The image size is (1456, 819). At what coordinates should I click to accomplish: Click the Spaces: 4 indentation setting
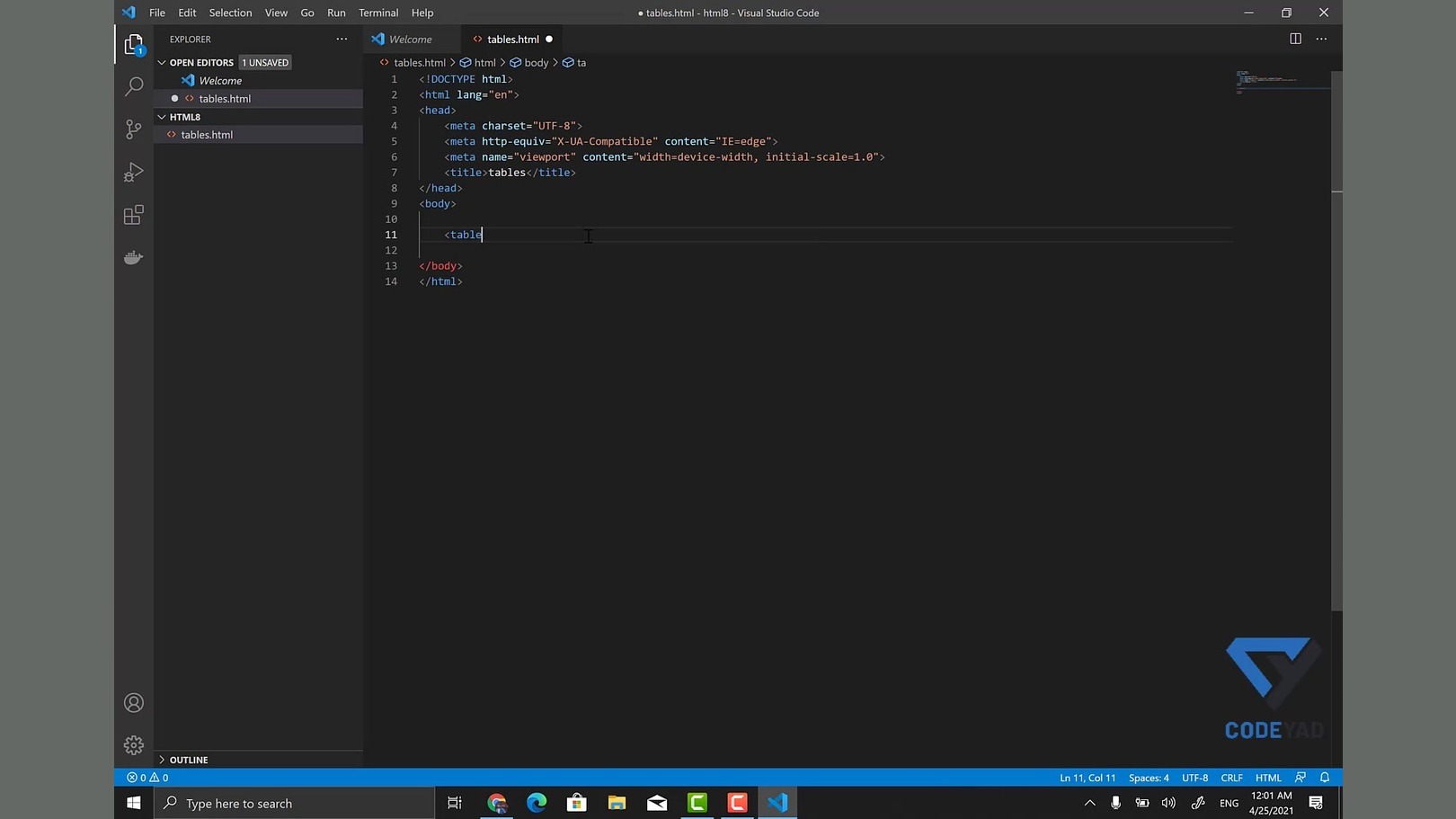point(1148,778)
